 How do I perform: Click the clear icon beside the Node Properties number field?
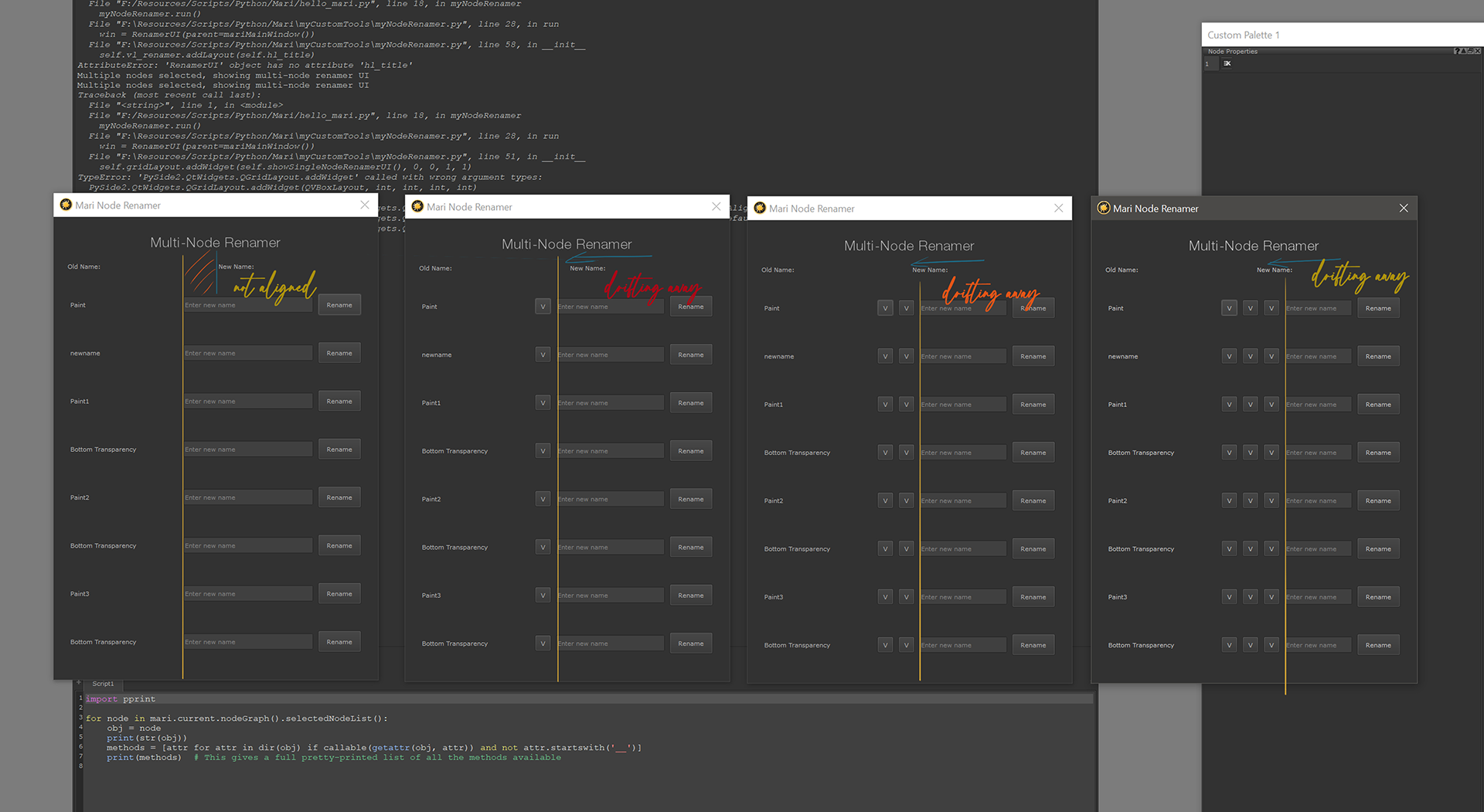click(1227, 64)
